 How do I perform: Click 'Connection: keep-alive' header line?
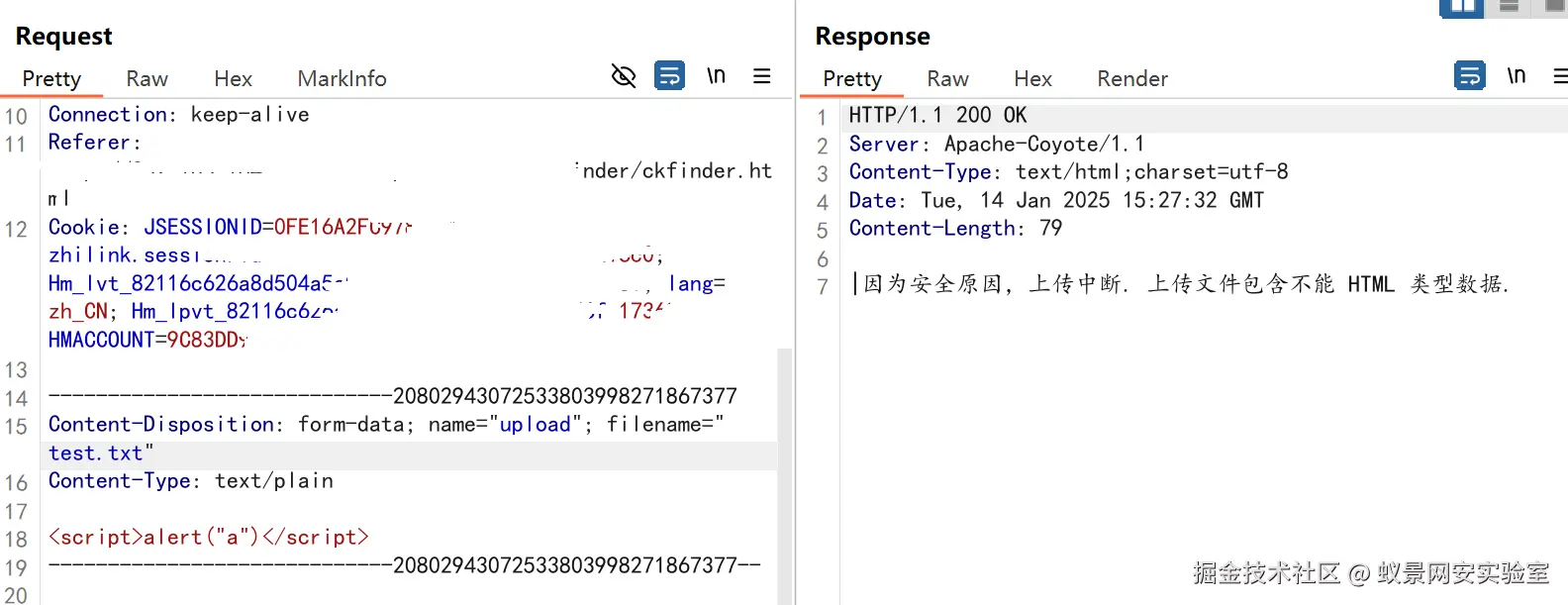point(179,115)
